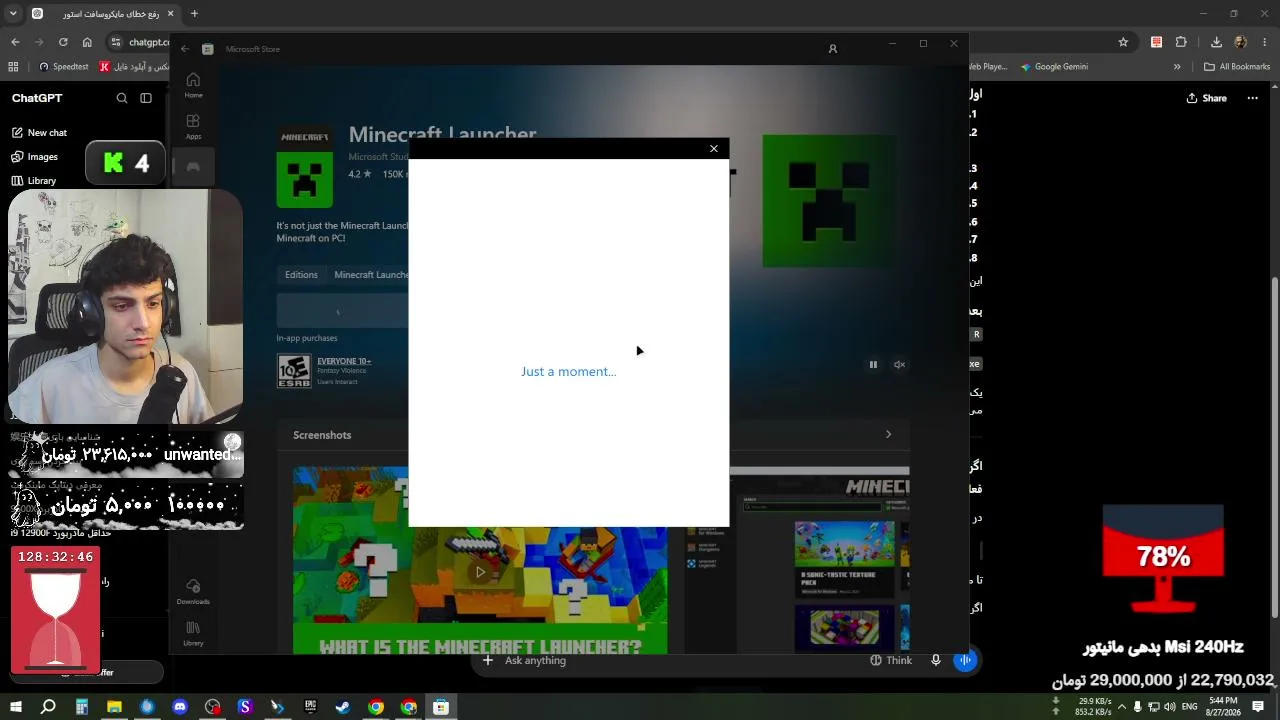Open File Explorer from the taskbar

click(114, 707)
